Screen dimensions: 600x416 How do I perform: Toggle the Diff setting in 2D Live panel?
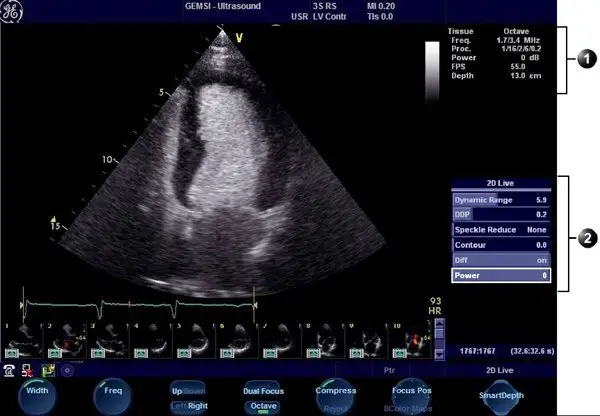coord(500,258)
